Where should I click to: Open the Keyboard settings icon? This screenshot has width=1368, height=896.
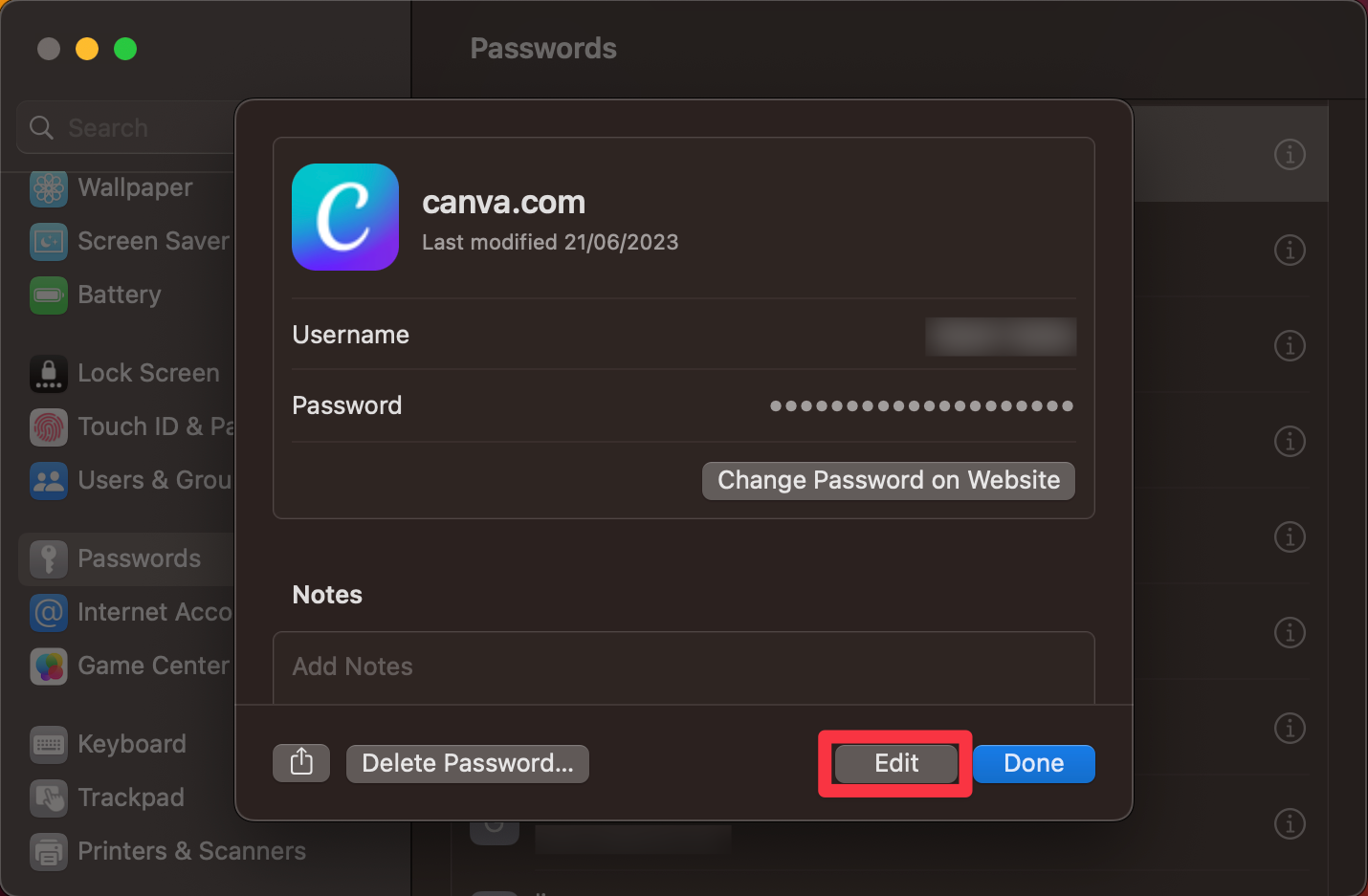49,744
